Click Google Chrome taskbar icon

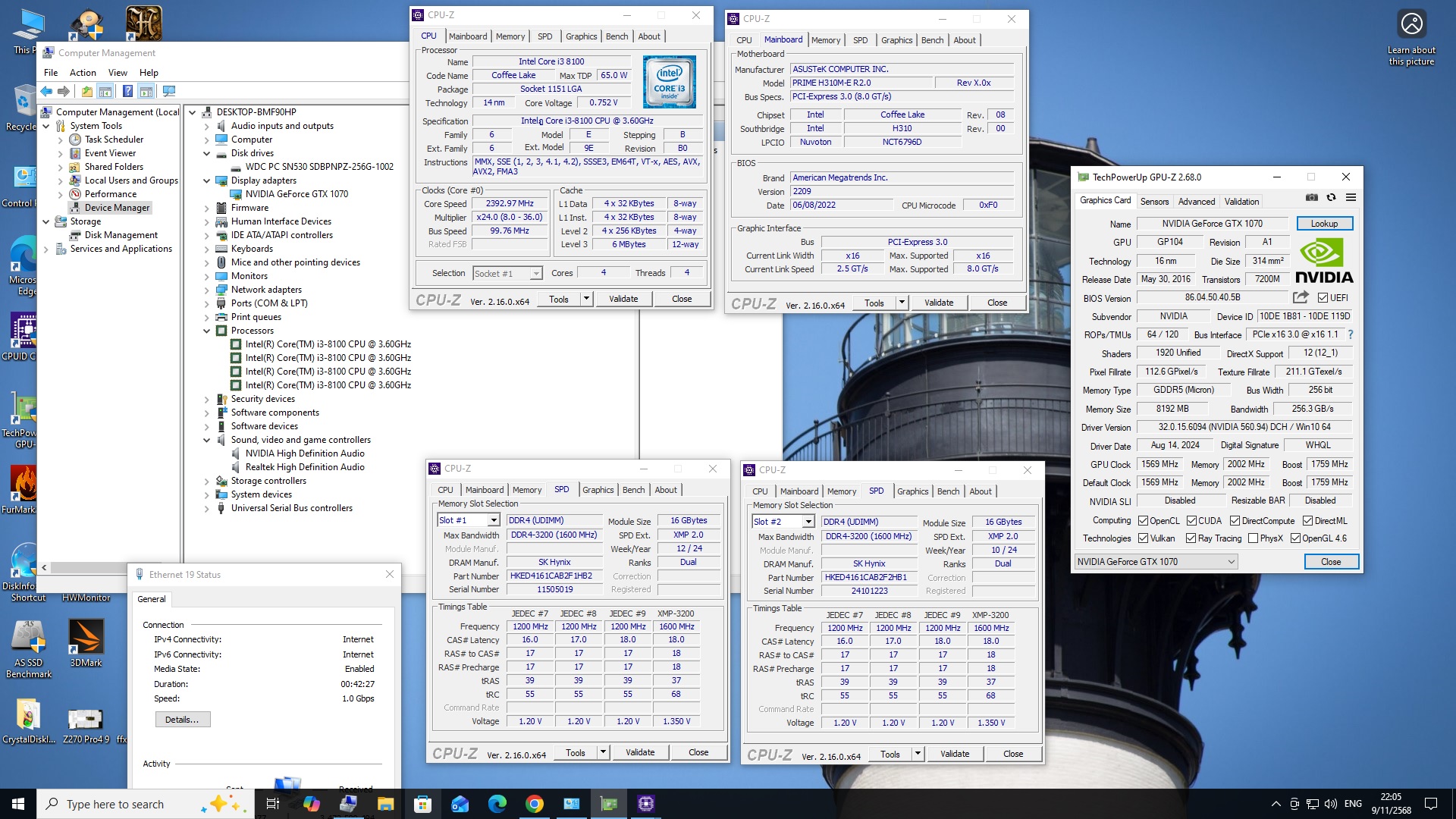tap(535, 804)
